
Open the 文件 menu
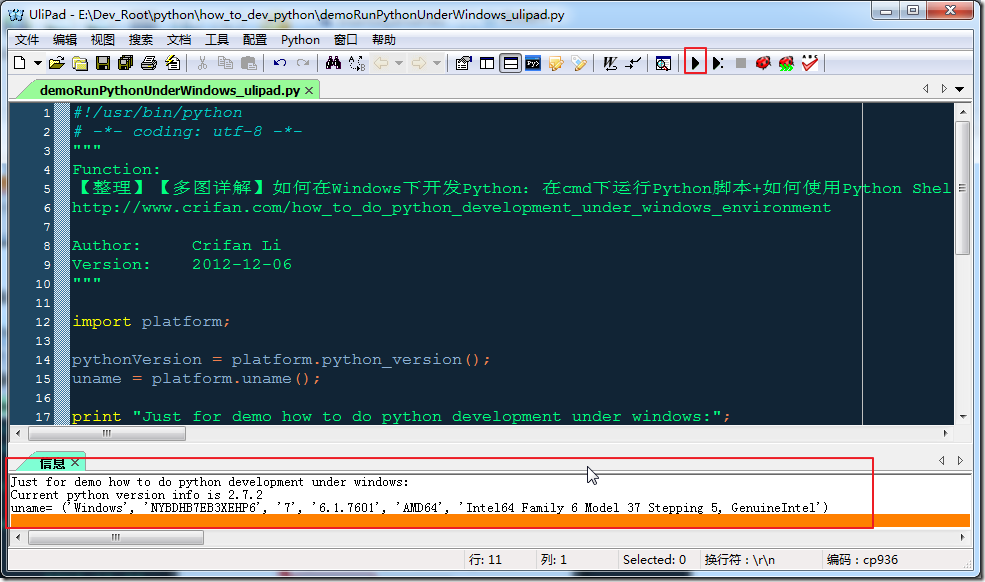[x=27, y=40]
